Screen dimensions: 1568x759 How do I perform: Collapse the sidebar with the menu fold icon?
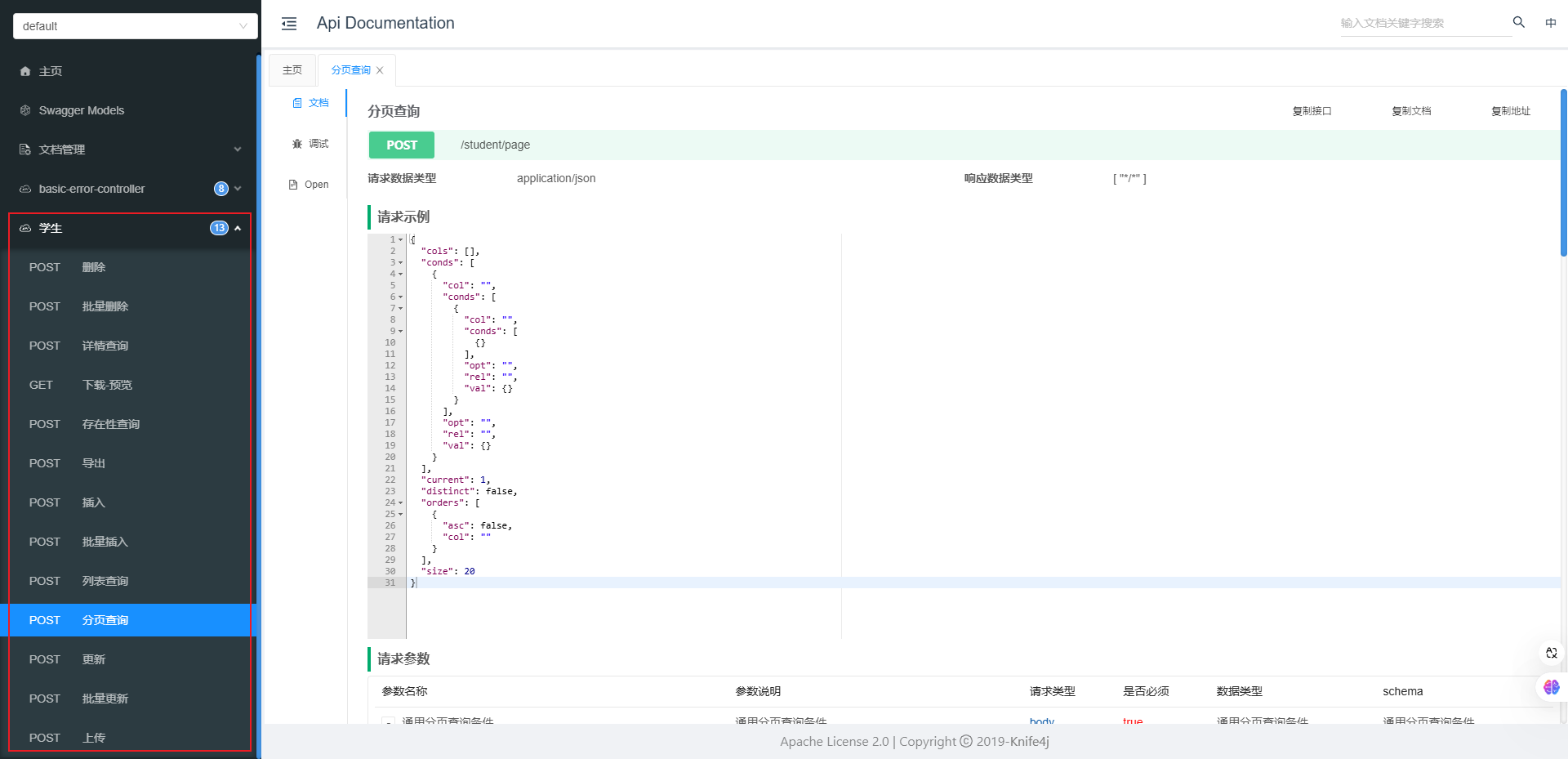[x=289, y=24]
